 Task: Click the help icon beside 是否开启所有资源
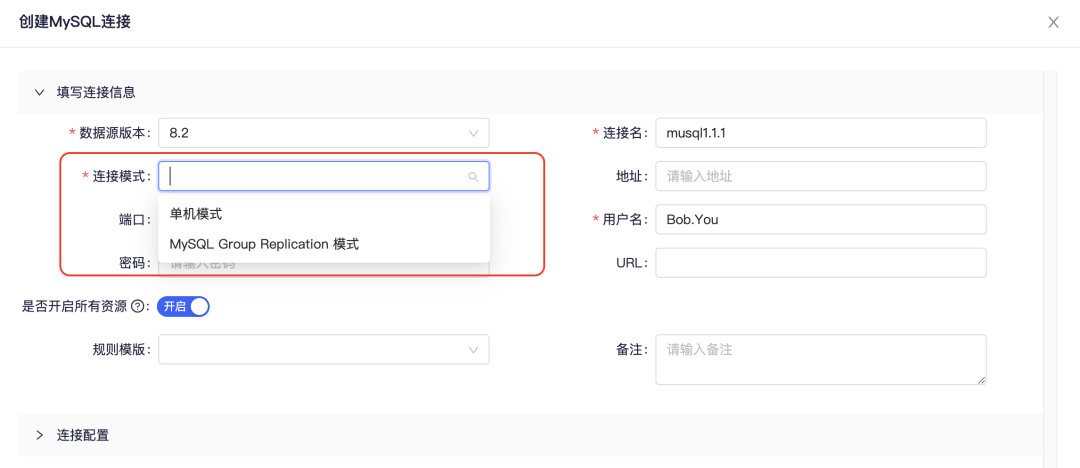(136, 307)
